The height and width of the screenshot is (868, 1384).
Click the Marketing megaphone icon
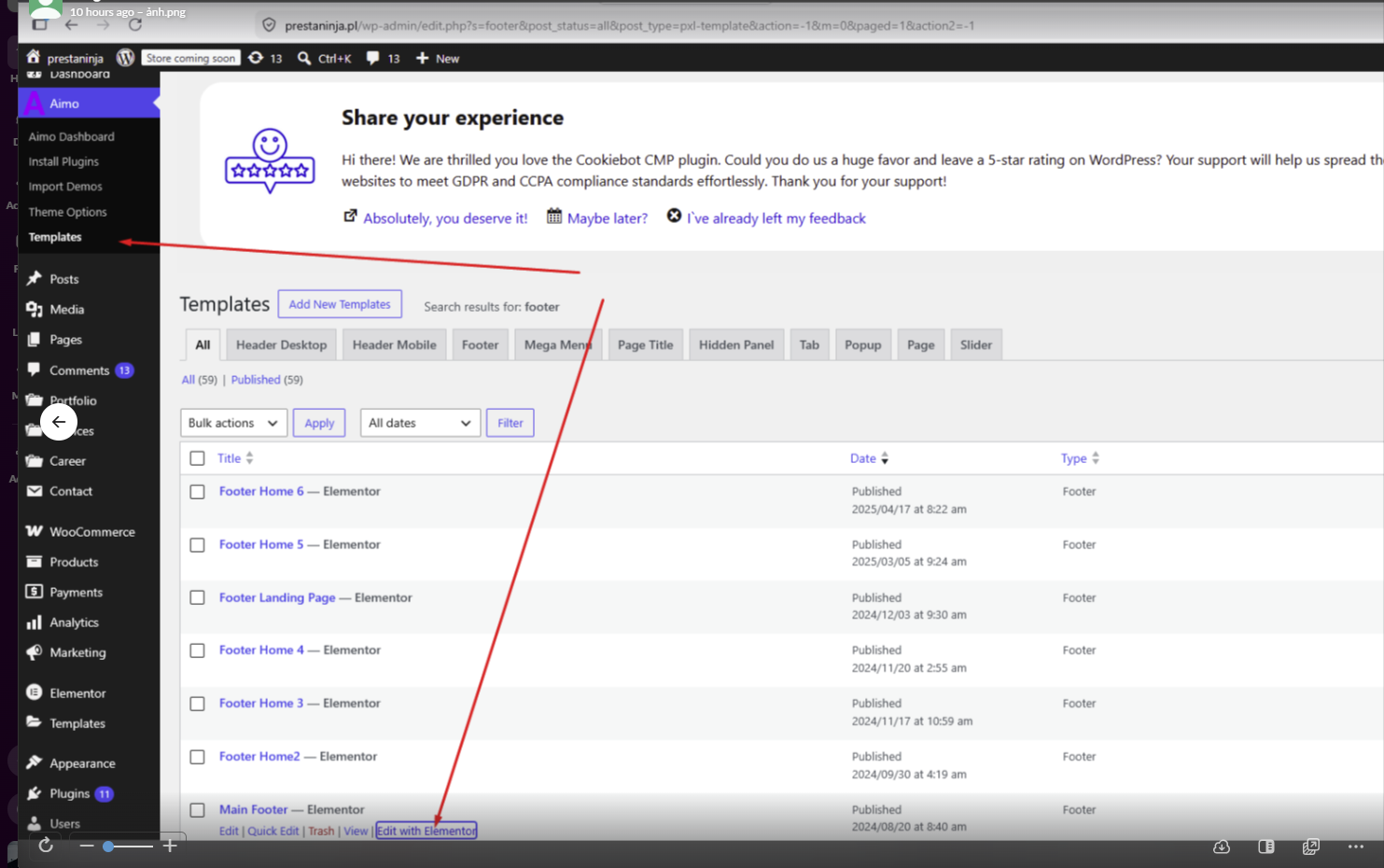click(35, 652)
